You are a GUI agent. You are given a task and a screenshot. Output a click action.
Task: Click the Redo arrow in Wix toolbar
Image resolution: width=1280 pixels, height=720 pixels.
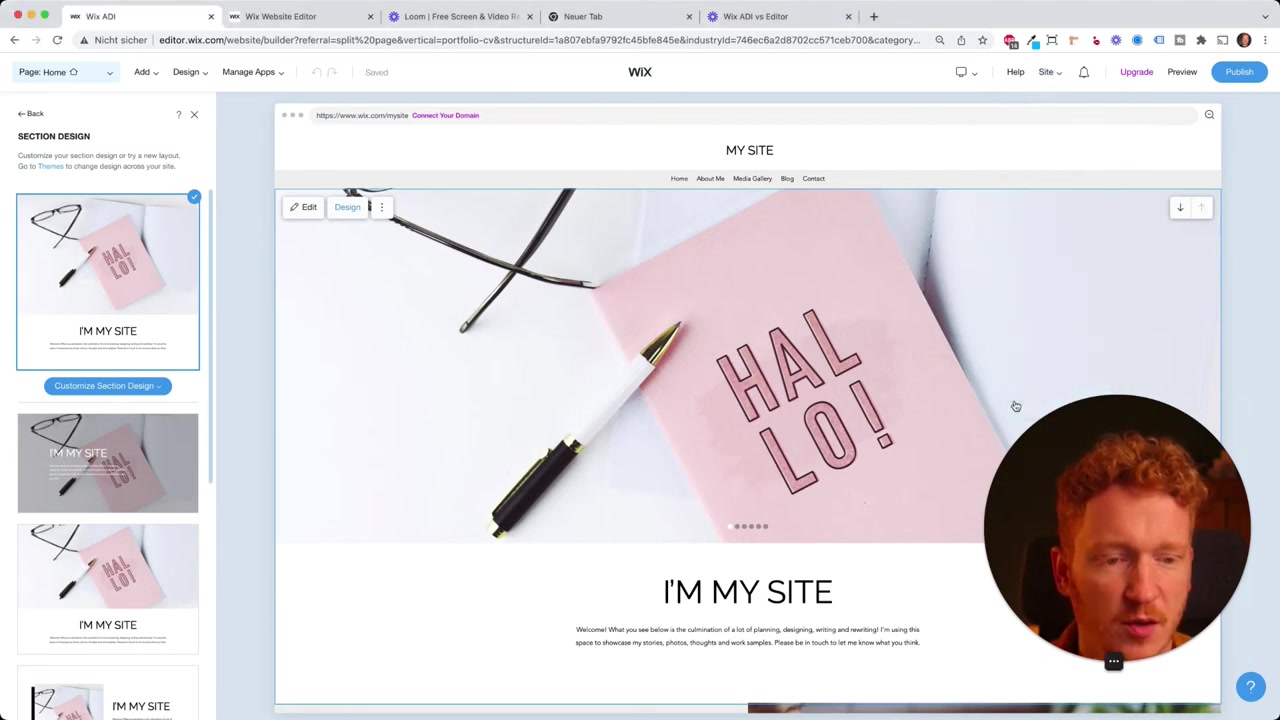(x=333, y=72)
